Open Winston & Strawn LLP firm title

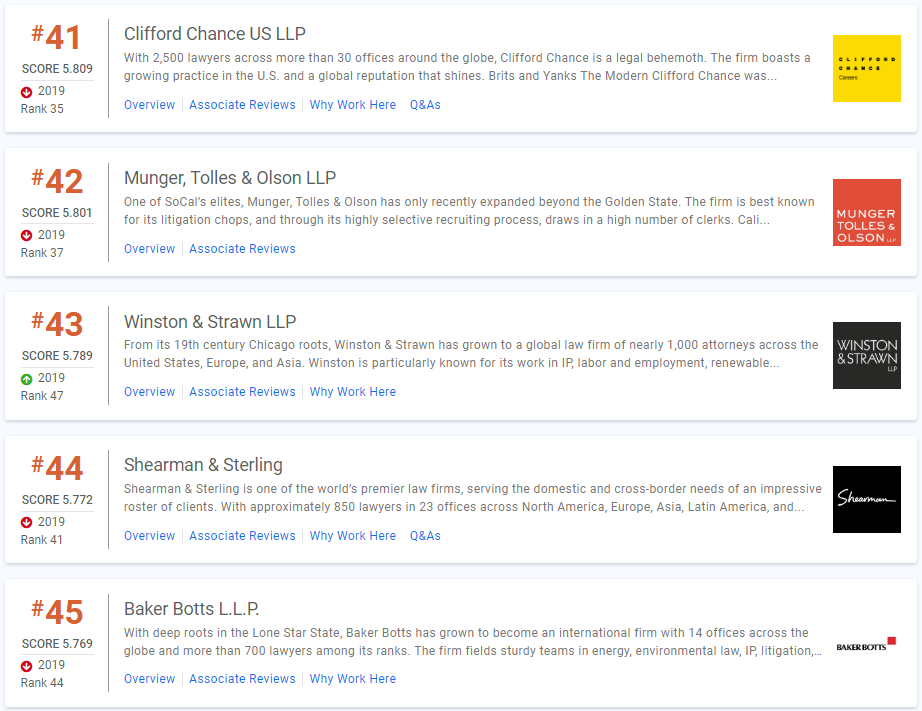pyautogui.click(x=210, y=322)
